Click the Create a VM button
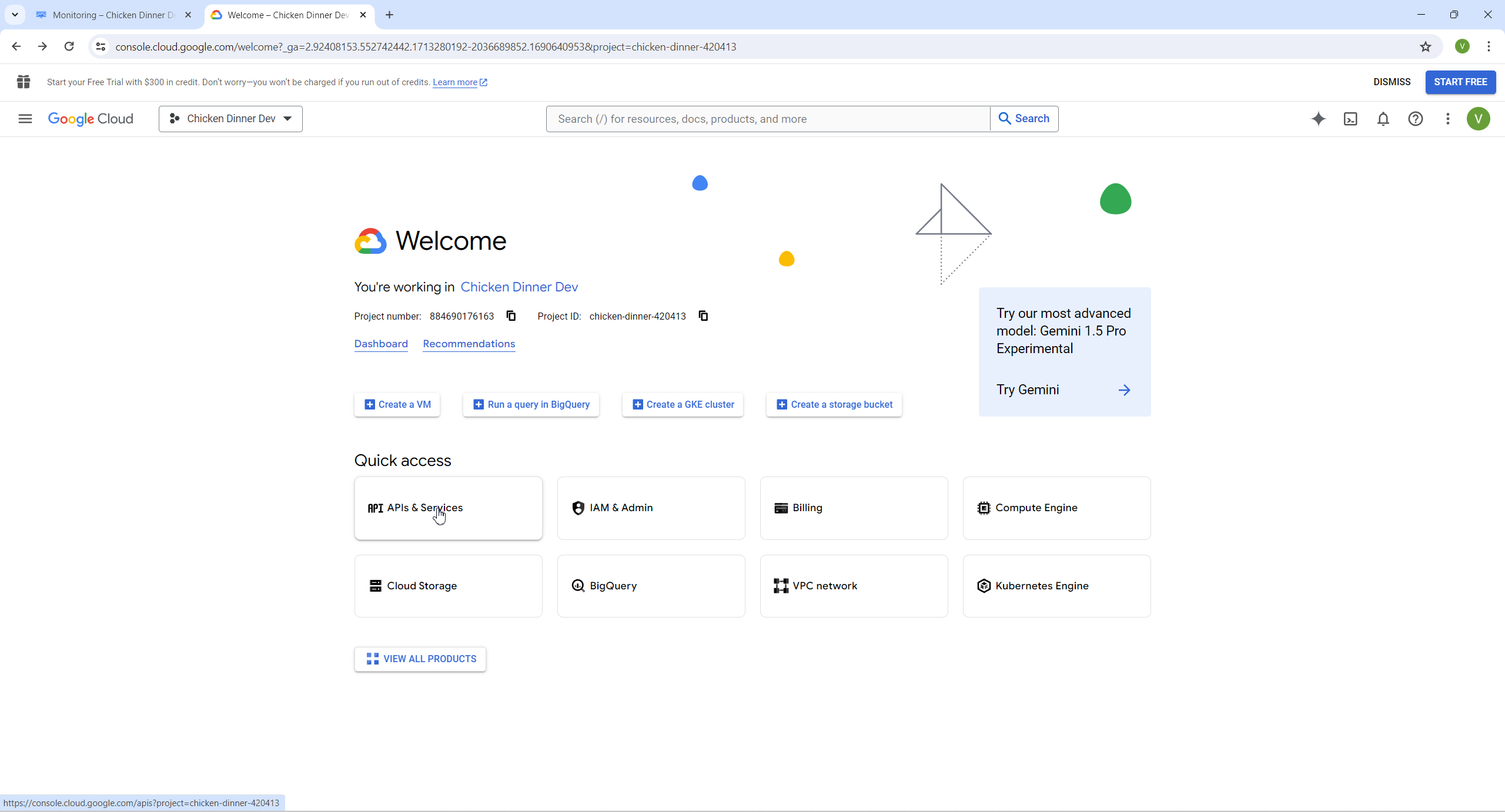Image resolution: width=1505 pixels, height=812 pixels. [x=397, y=404]
